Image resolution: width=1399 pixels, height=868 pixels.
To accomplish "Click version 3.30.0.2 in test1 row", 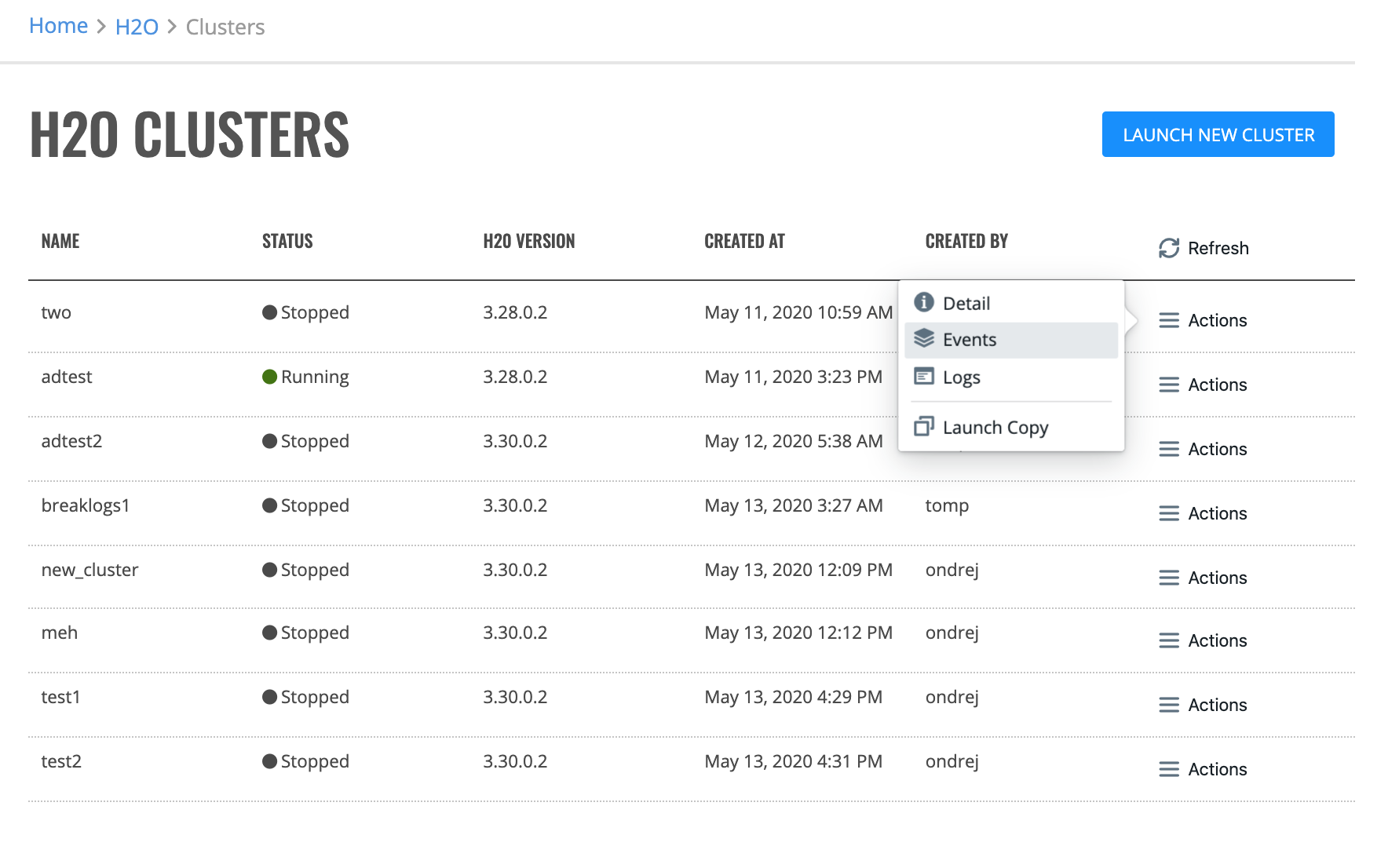I will (x=515, y=697).
